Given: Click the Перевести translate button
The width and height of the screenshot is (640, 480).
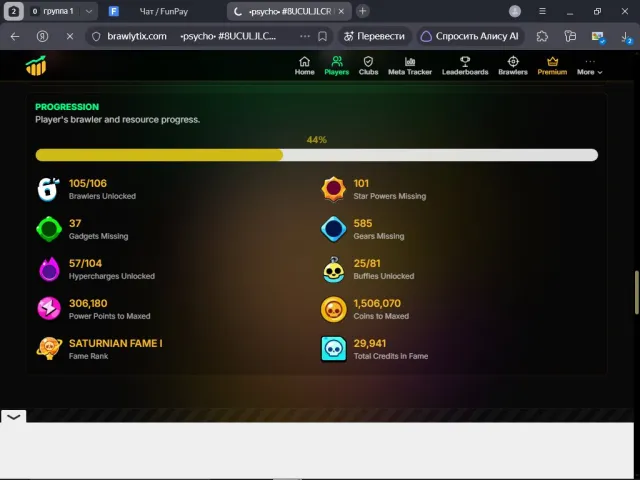Looking at the screenshot, I should (x=374, y=36).
